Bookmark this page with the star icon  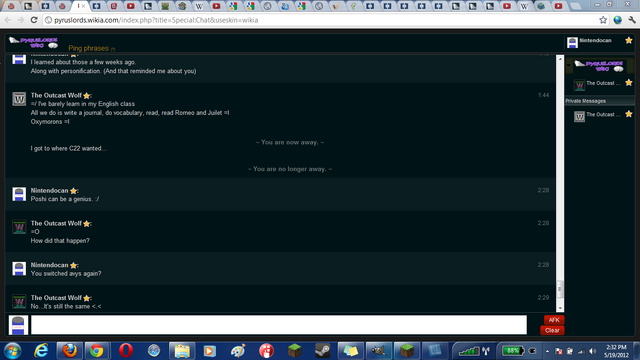point(603,20)
